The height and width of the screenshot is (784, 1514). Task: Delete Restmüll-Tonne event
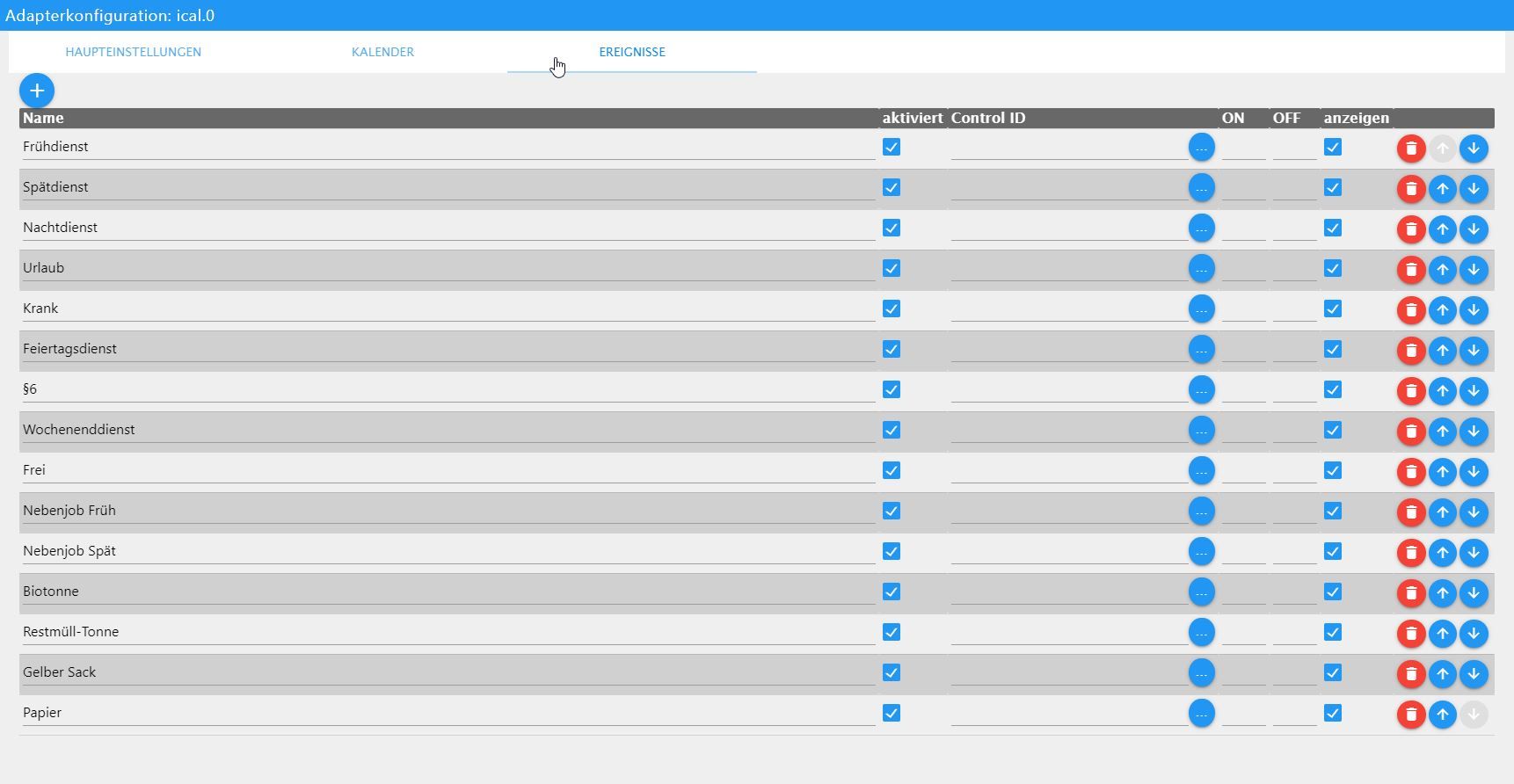1411,634
